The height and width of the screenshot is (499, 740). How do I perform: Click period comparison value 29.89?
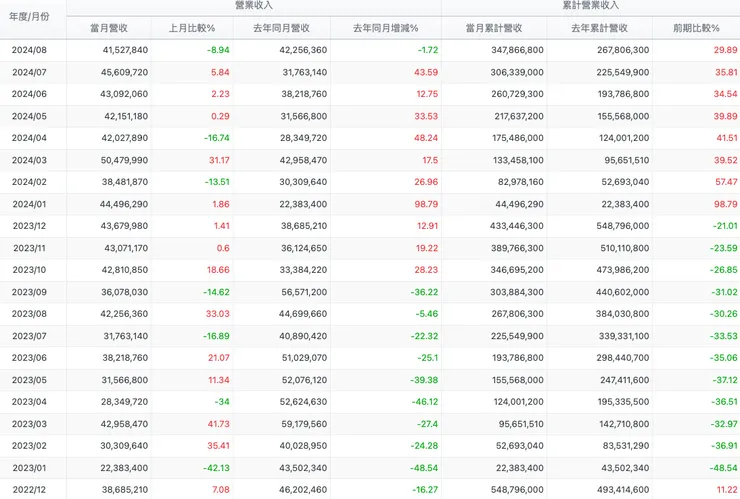point(725,50)
